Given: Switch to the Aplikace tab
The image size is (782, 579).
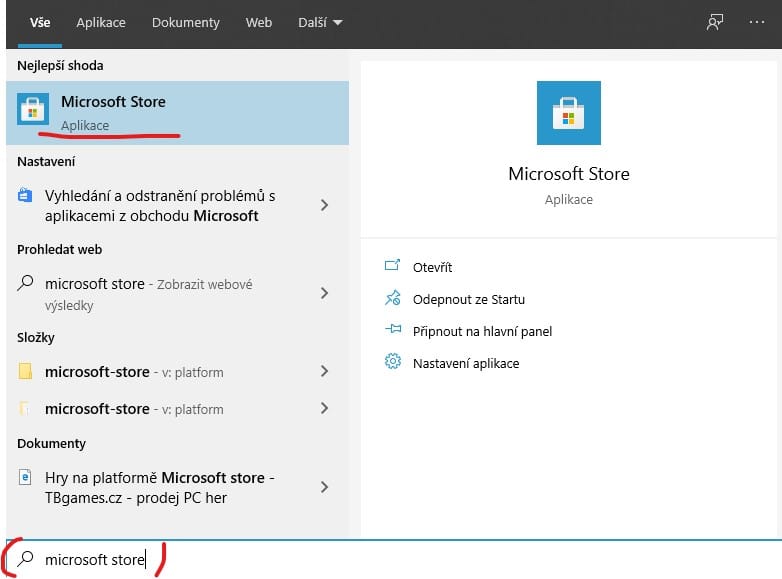Looking at the screenshot, I should tap(101, 22).
